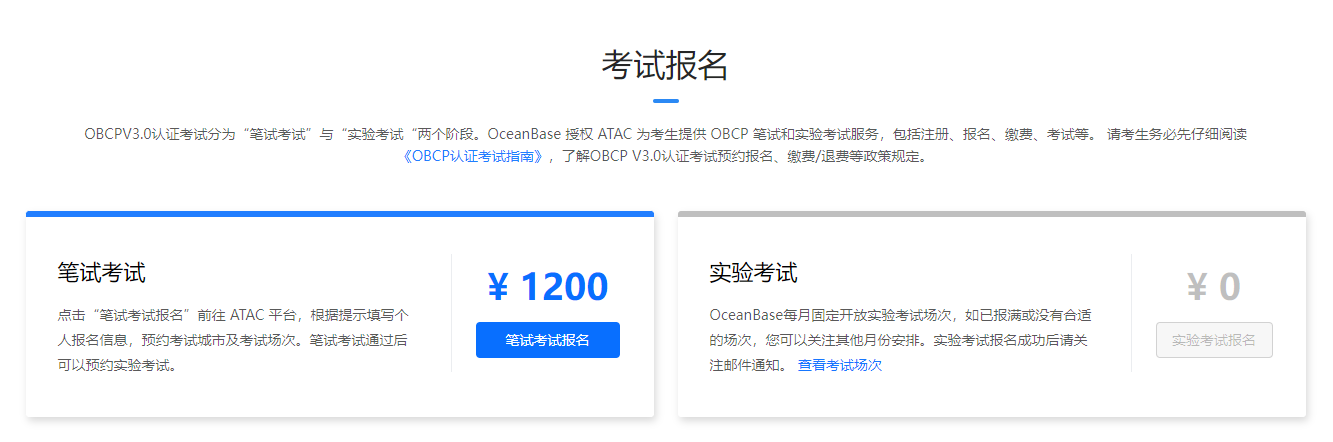Viewport: 1333px width, 442px height.
Task: Select the 实验考试 card title
Action: click(x=753, y=272)
